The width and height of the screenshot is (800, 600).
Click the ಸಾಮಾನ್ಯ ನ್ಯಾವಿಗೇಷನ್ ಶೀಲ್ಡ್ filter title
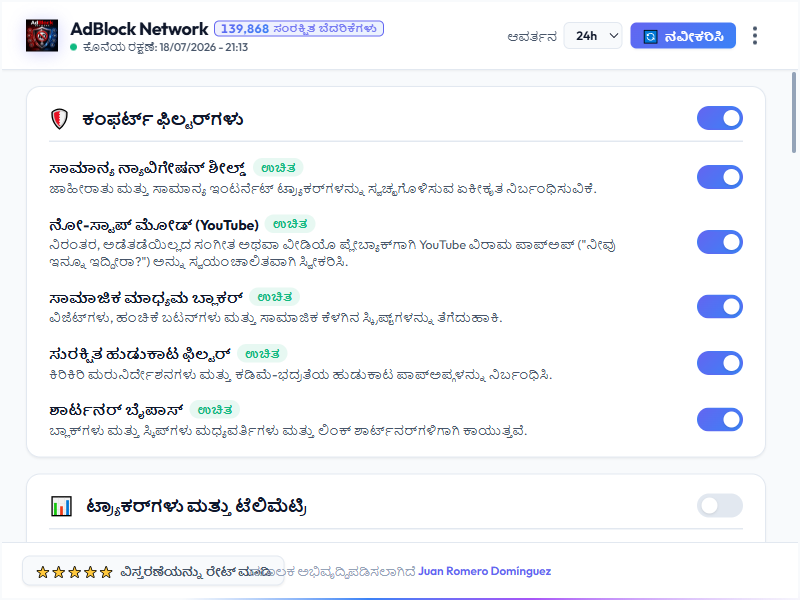[147, 168]
